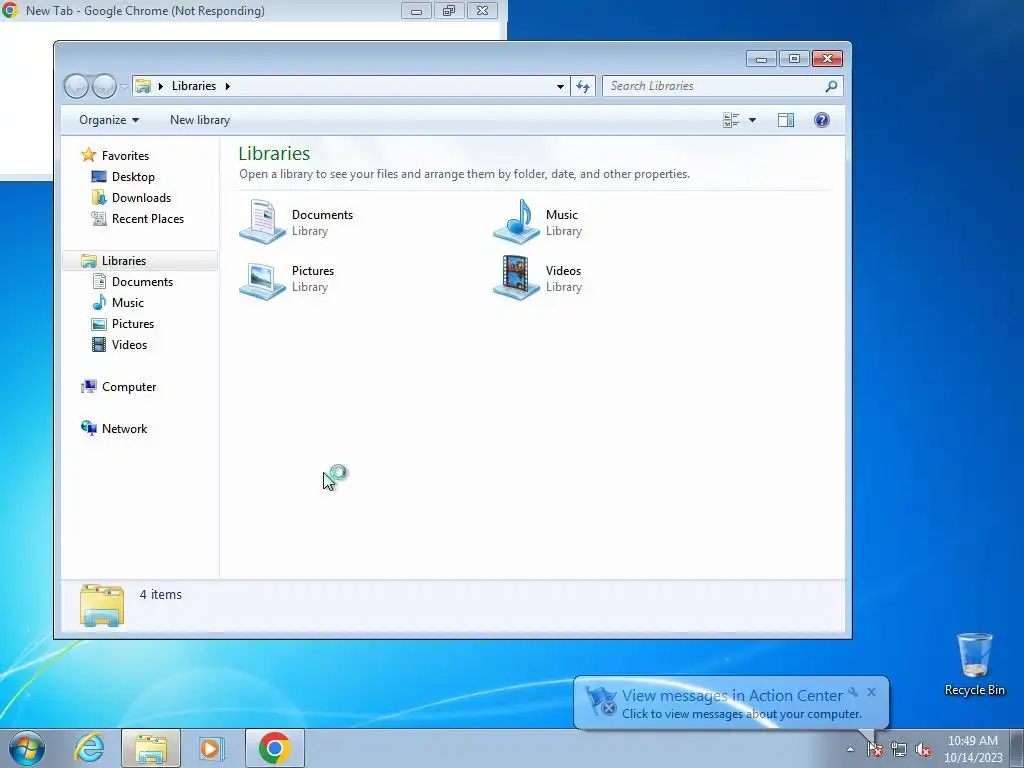Restore down the Chrome window
The image size is (1024, 768).
pos(449,10)
